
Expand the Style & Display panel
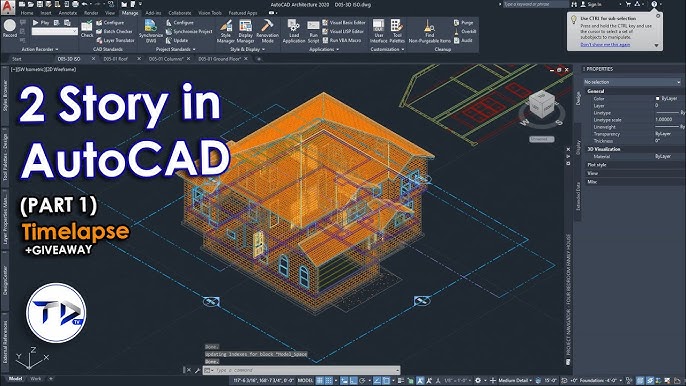click(248, 49)
